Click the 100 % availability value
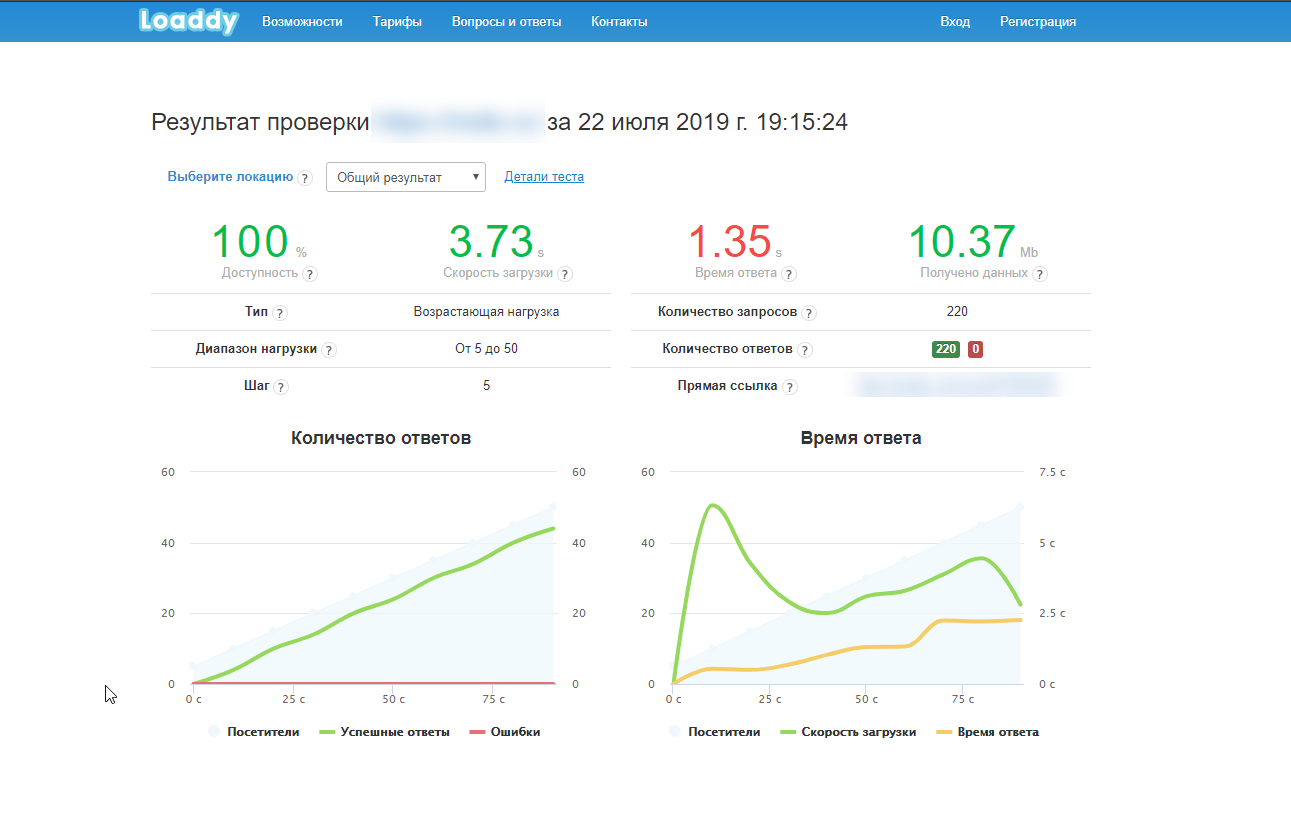1291x823 pixels. point(260,244)
